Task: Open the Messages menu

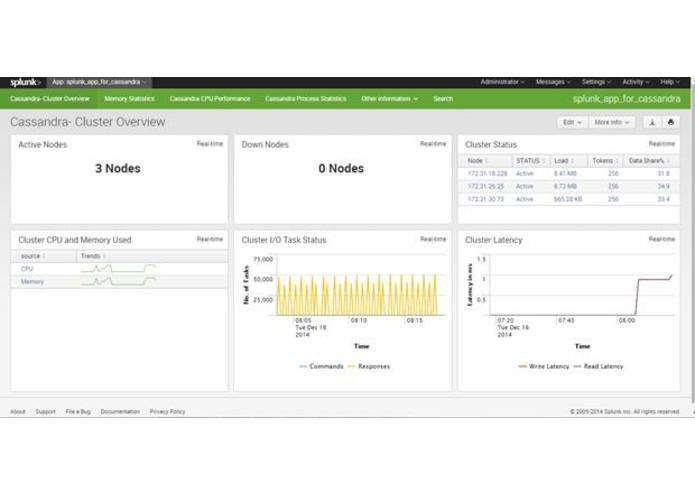Action: [x=553, y=82]
